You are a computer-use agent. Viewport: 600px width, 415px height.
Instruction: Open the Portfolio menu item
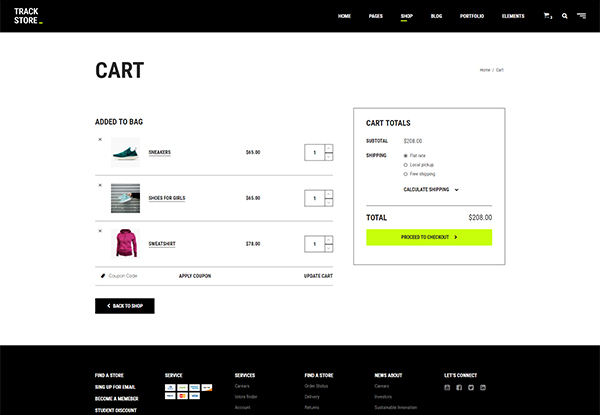[471, 16]
